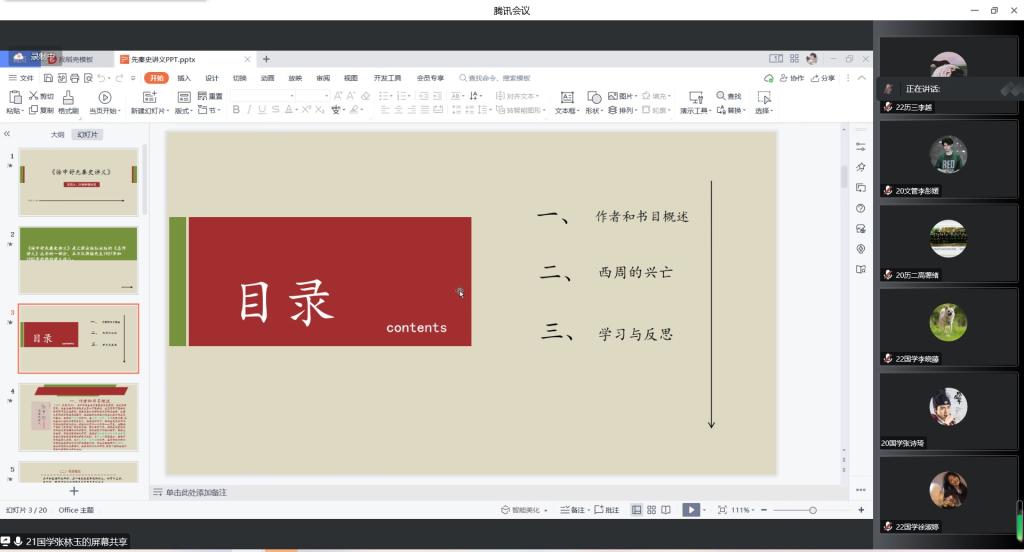
Task: Click the Share (分享) button
Action: tap(824, 78)
